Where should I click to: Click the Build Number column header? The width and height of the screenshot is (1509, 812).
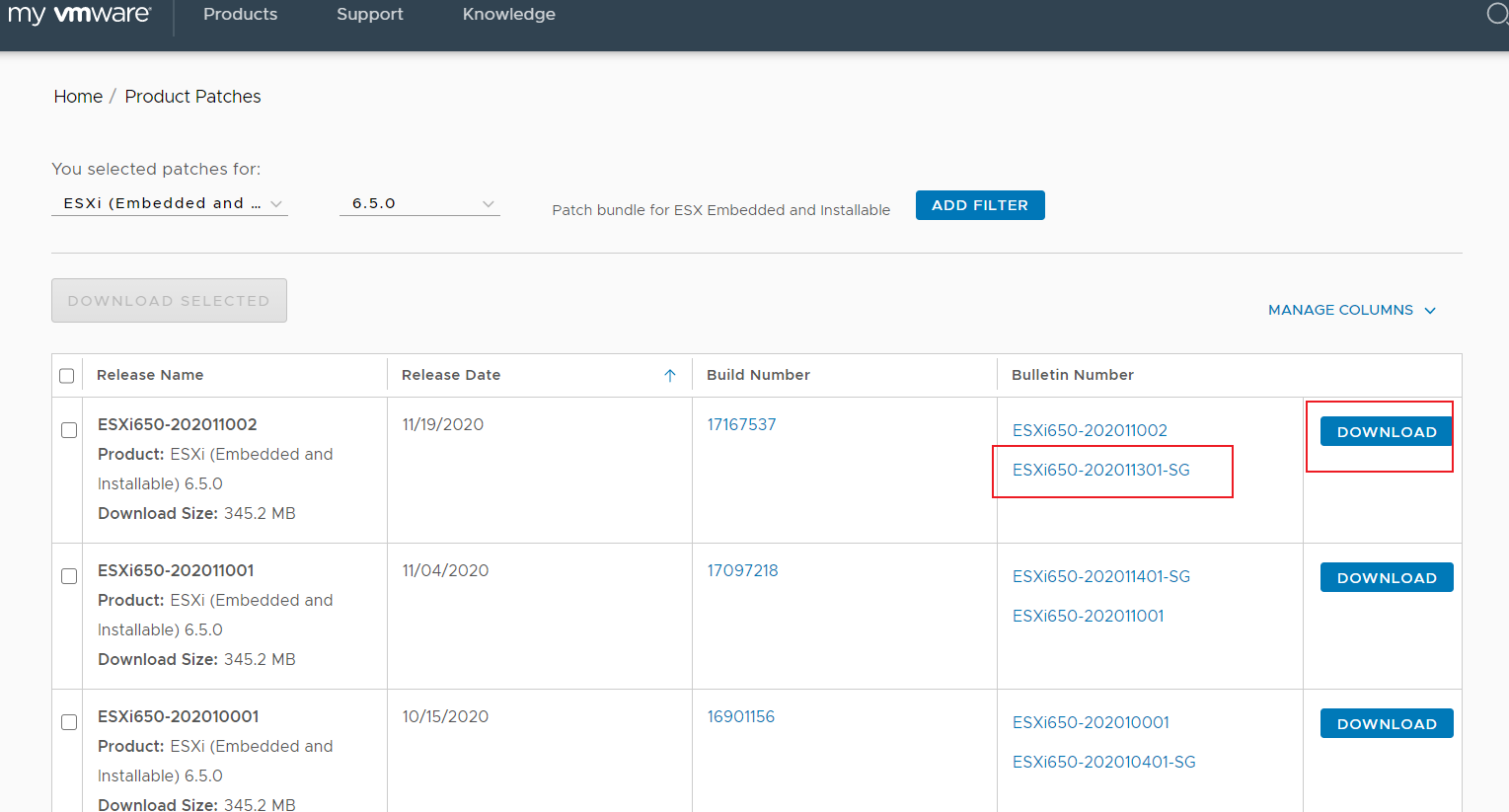pos(758,375)
